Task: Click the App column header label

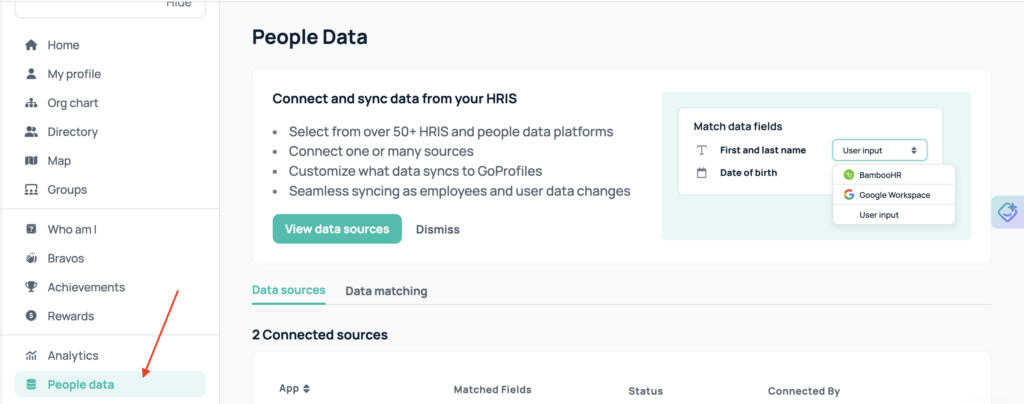Action: 289,388
